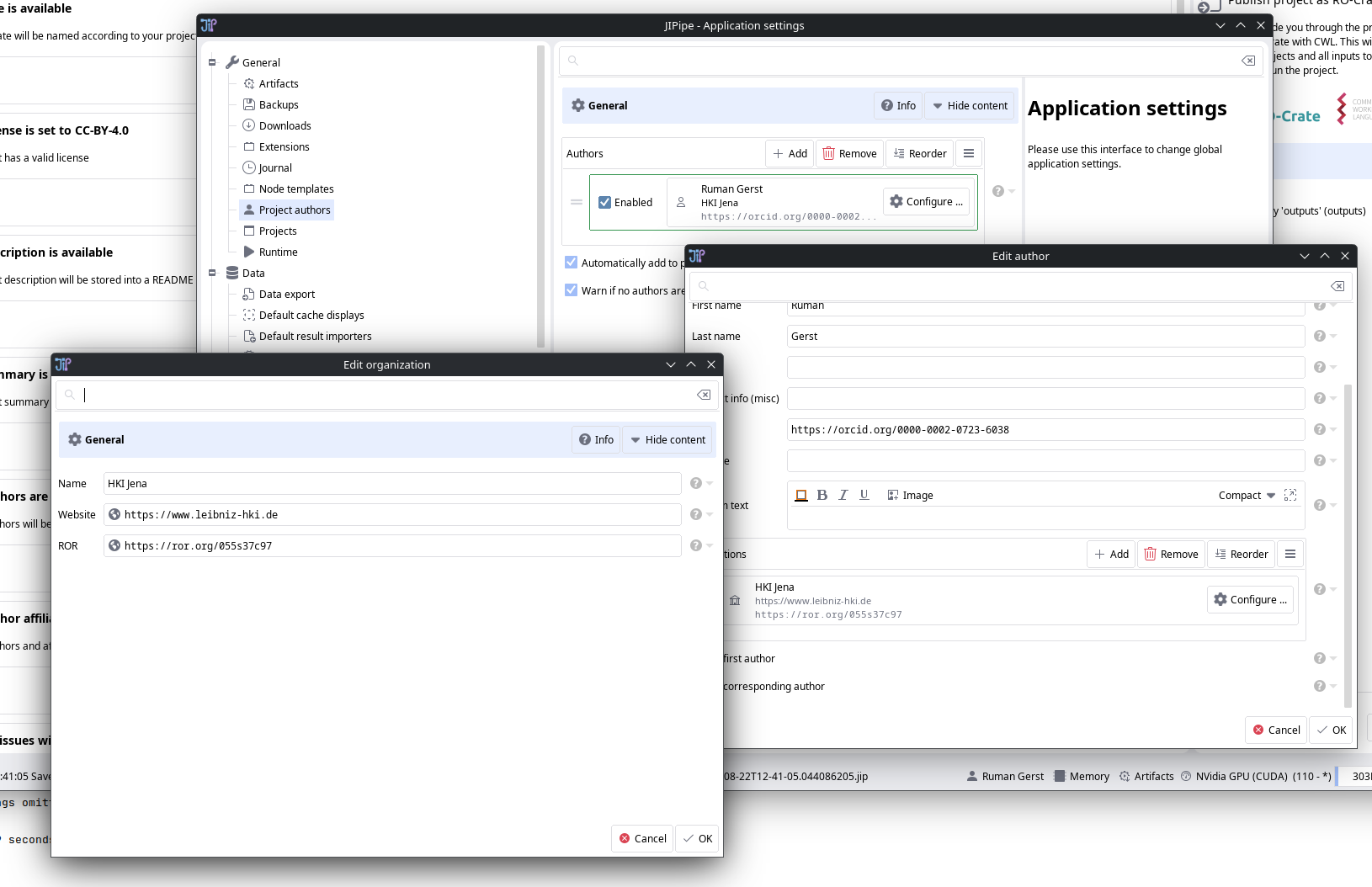Toggle Warn if no authors checkbox
The height and width of the screenshot is (887, 1372).
572,290
